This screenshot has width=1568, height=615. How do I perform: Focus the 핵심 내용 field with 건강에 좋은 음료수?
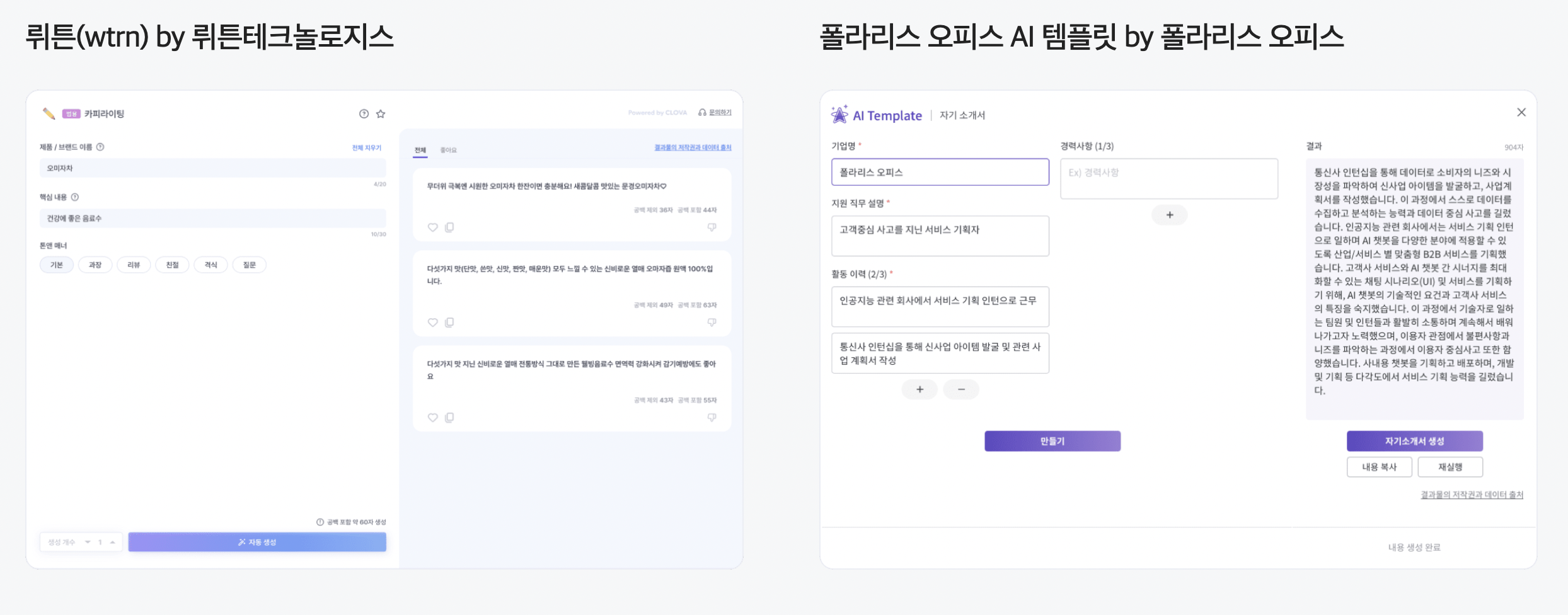(x=213, y=218)
